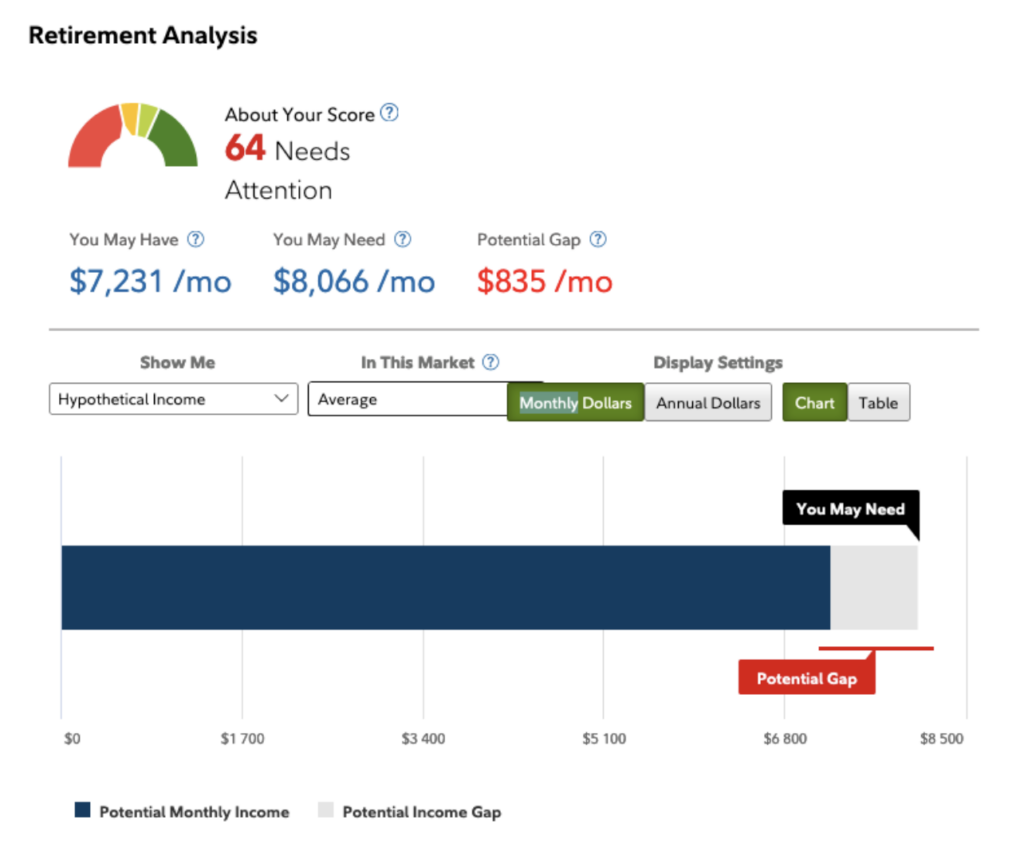Click the In This Market help icon
Image resolution: width=1024 pixels, height=860 pixels.
click(x=490, y=362)
